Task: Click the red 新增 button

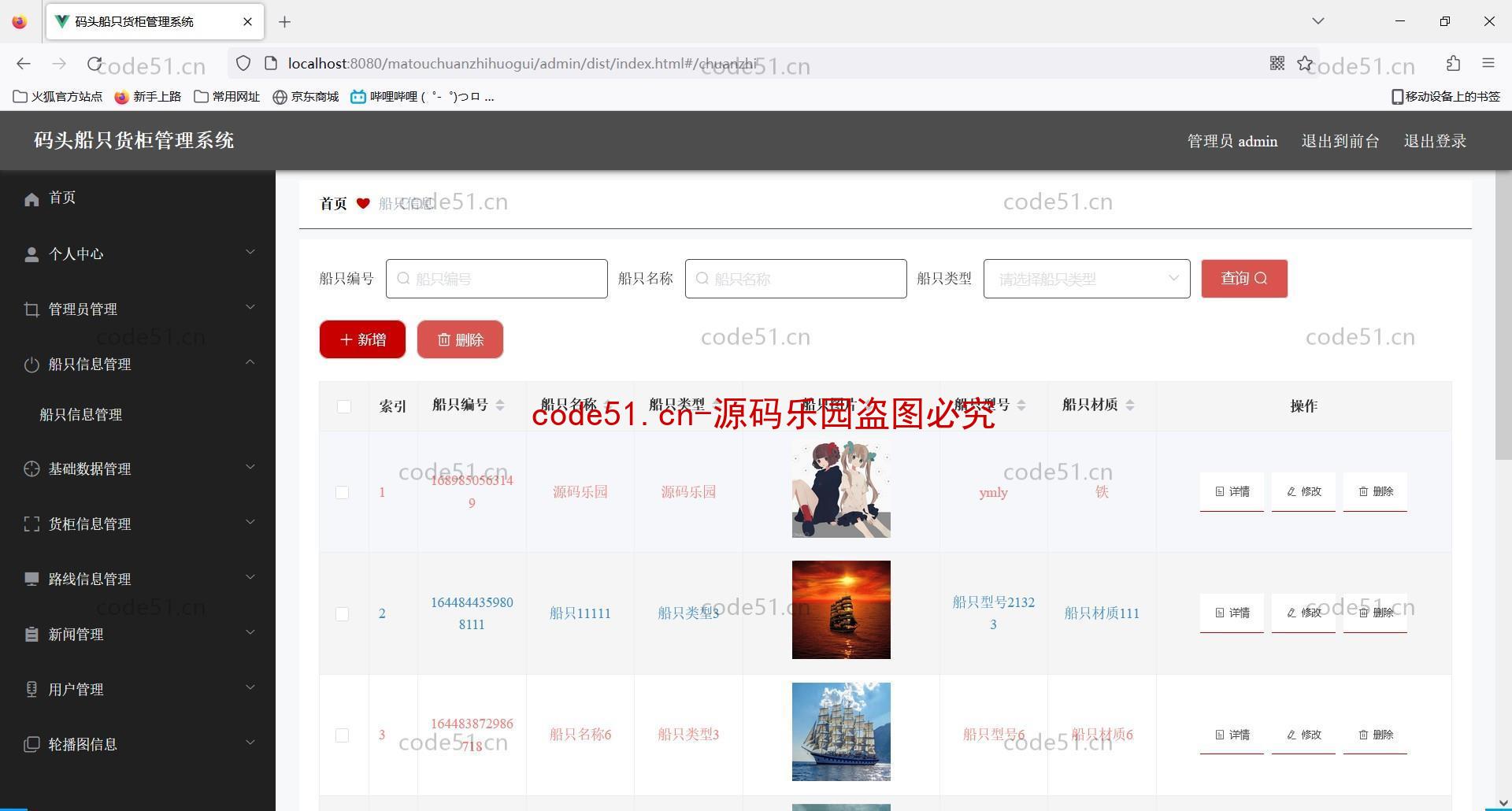Action: pyautogui.click(x=362, y=339)
